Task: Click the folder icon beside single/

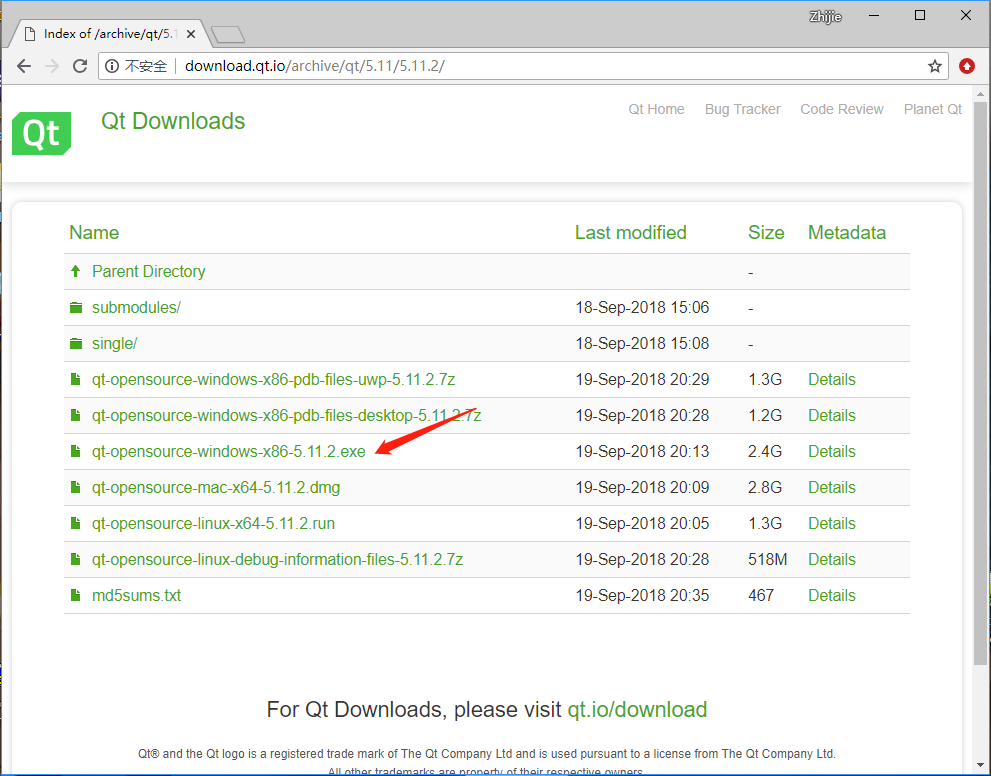Action: pos(76,344)
